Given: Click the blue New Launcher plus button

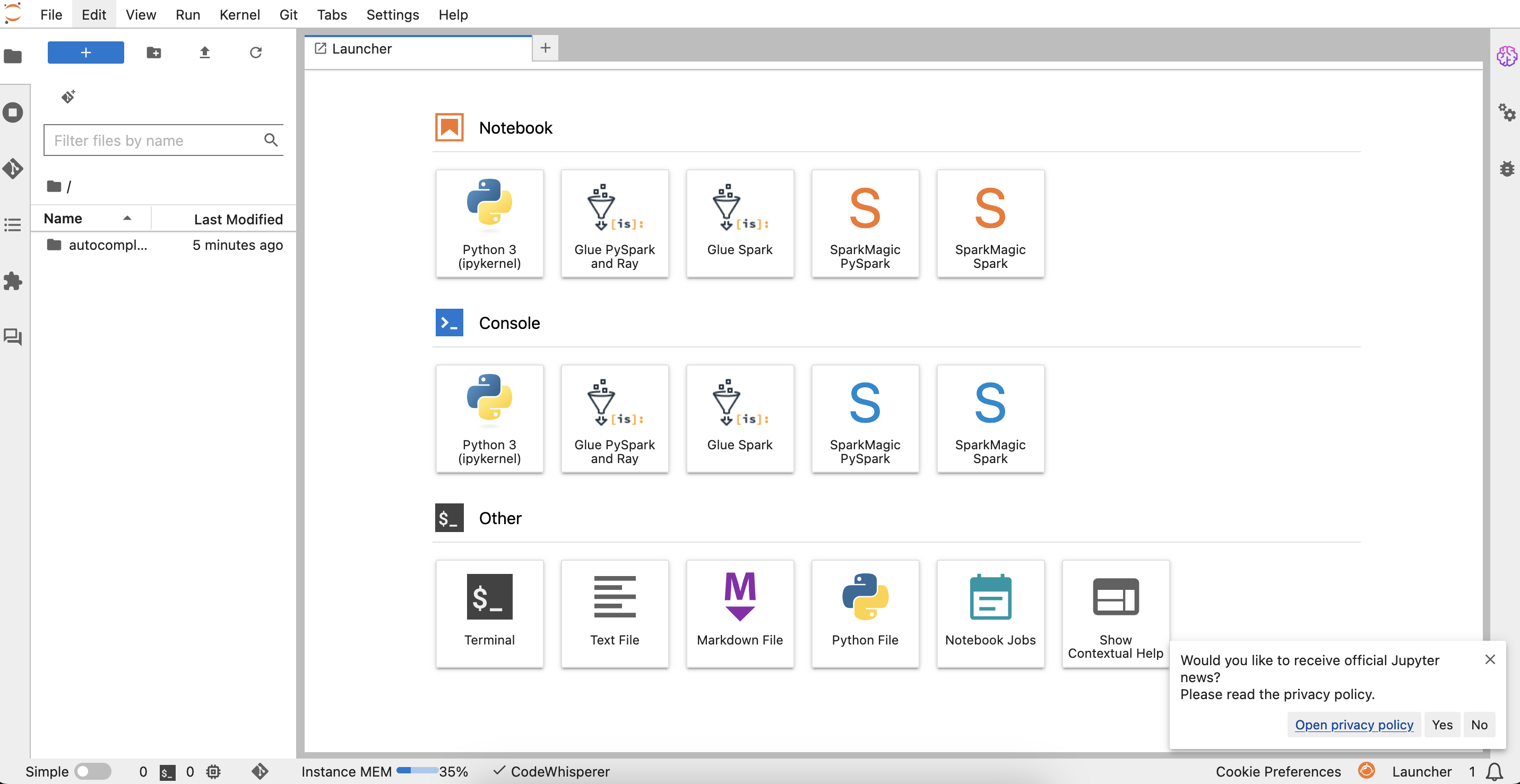Looking at the screenshot, I should tap(85, 53).
